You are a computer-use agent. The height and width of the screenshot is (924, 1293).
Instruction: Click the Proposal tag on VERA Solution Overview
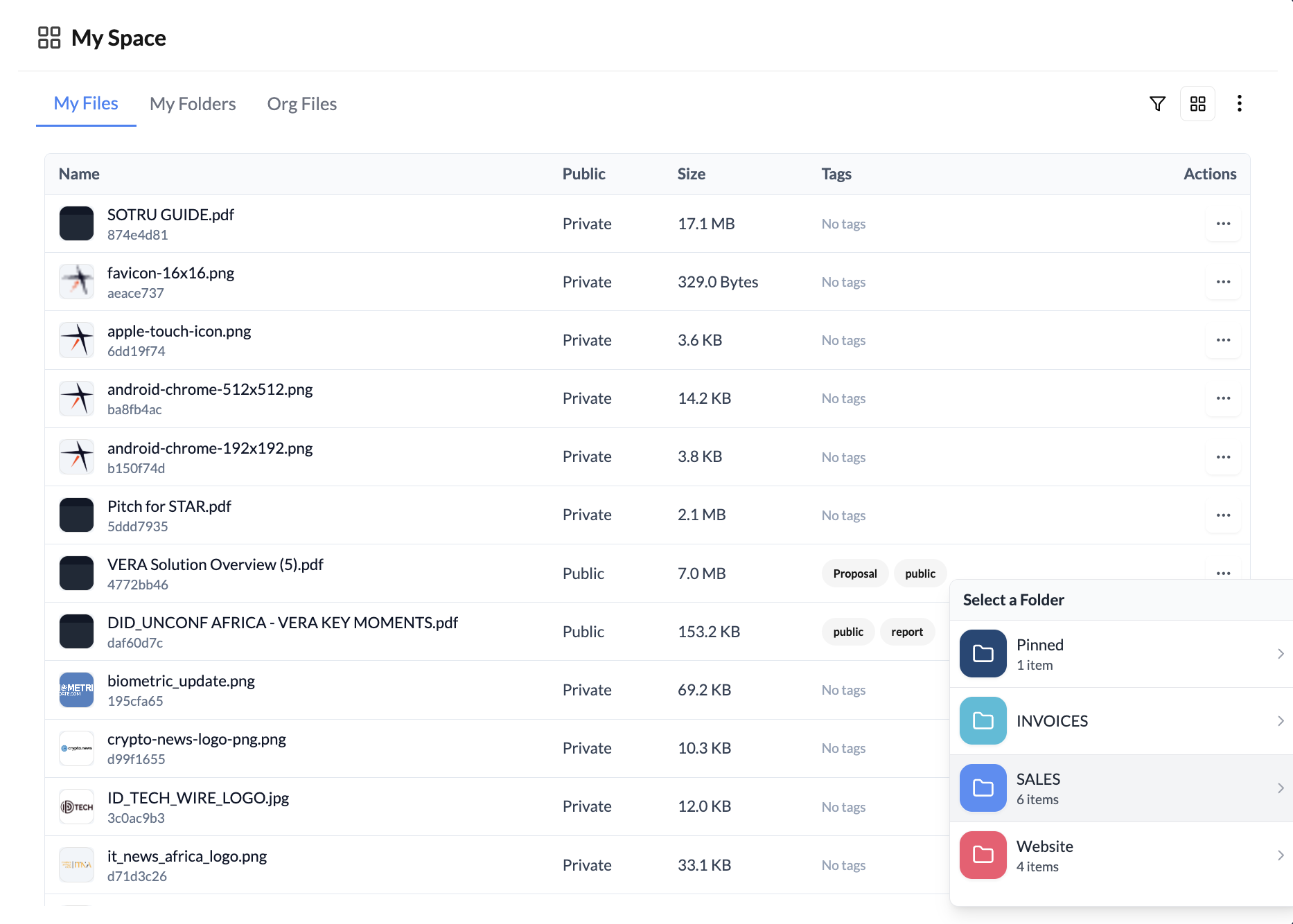pos(855,573)
